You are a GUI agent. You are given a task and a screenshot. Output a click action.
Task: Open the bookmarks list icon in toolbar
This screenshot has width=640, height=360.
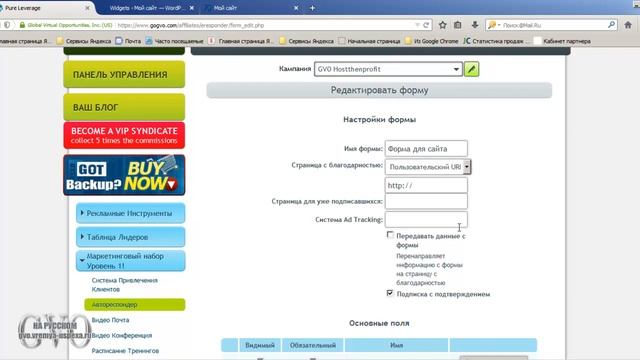tap(458, 25)
